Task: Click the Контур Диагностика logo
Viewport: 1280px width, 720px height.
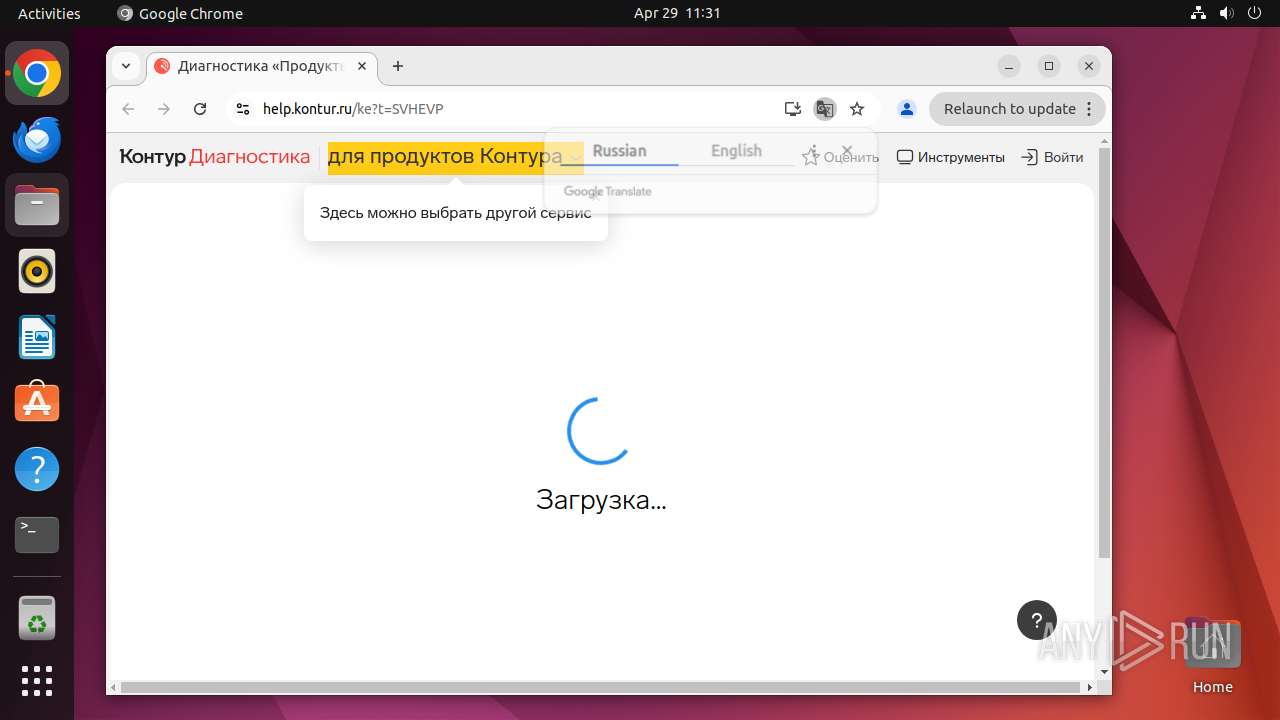Action: tap(215, 157)
